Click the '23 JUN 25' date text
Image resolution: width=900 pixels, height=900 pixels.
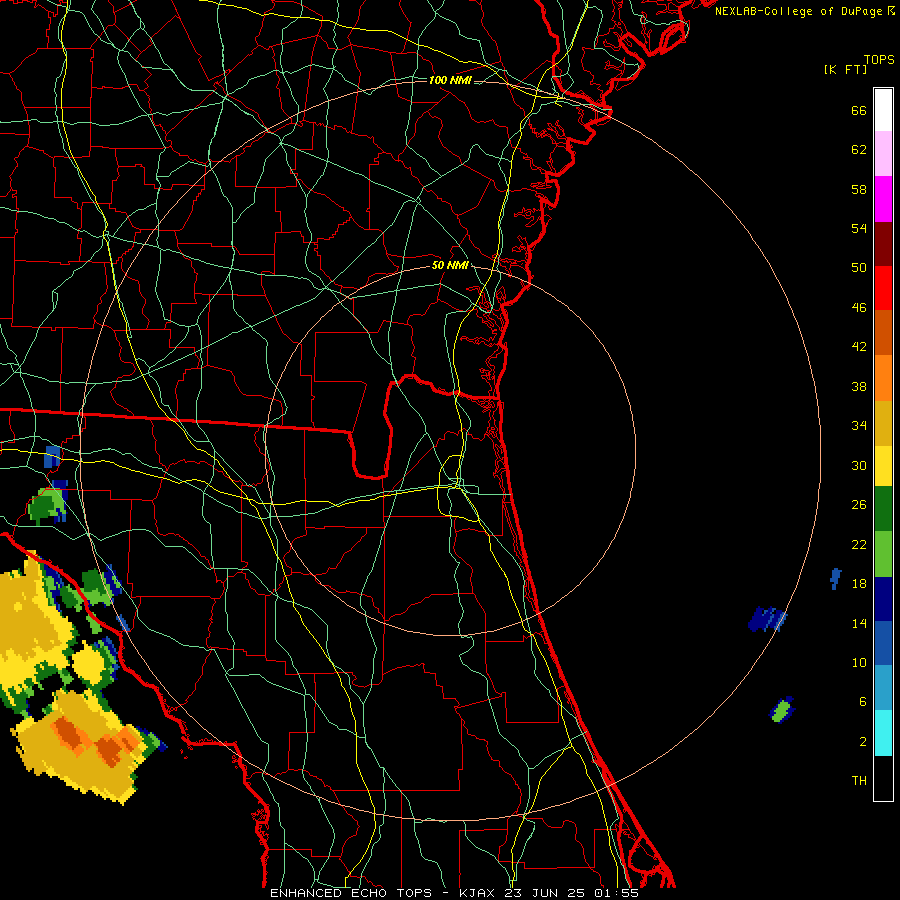point(545,893)
